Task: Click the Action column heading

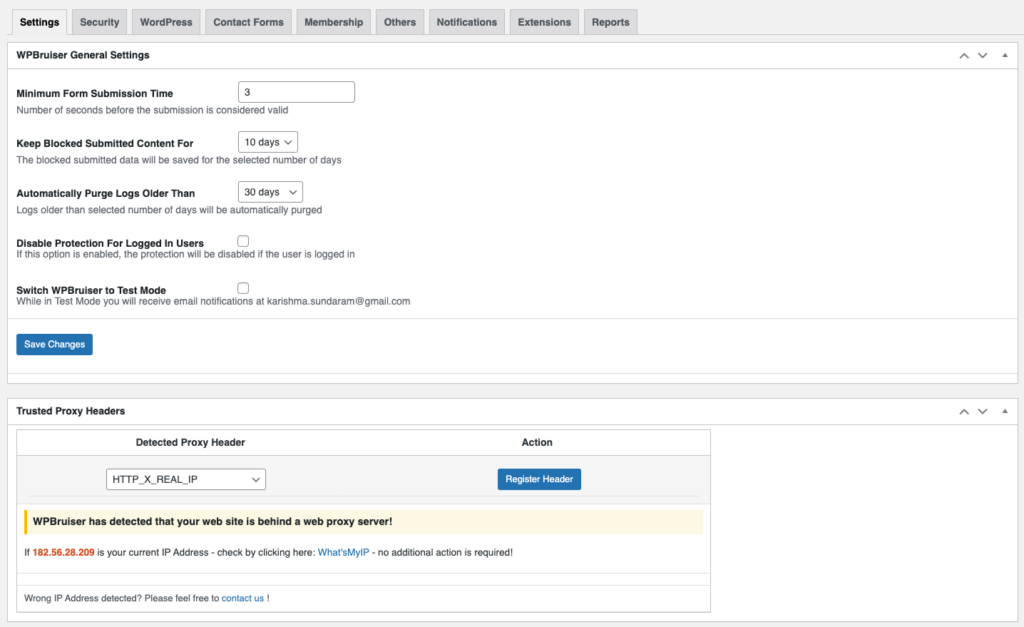Action: [537, 442]
